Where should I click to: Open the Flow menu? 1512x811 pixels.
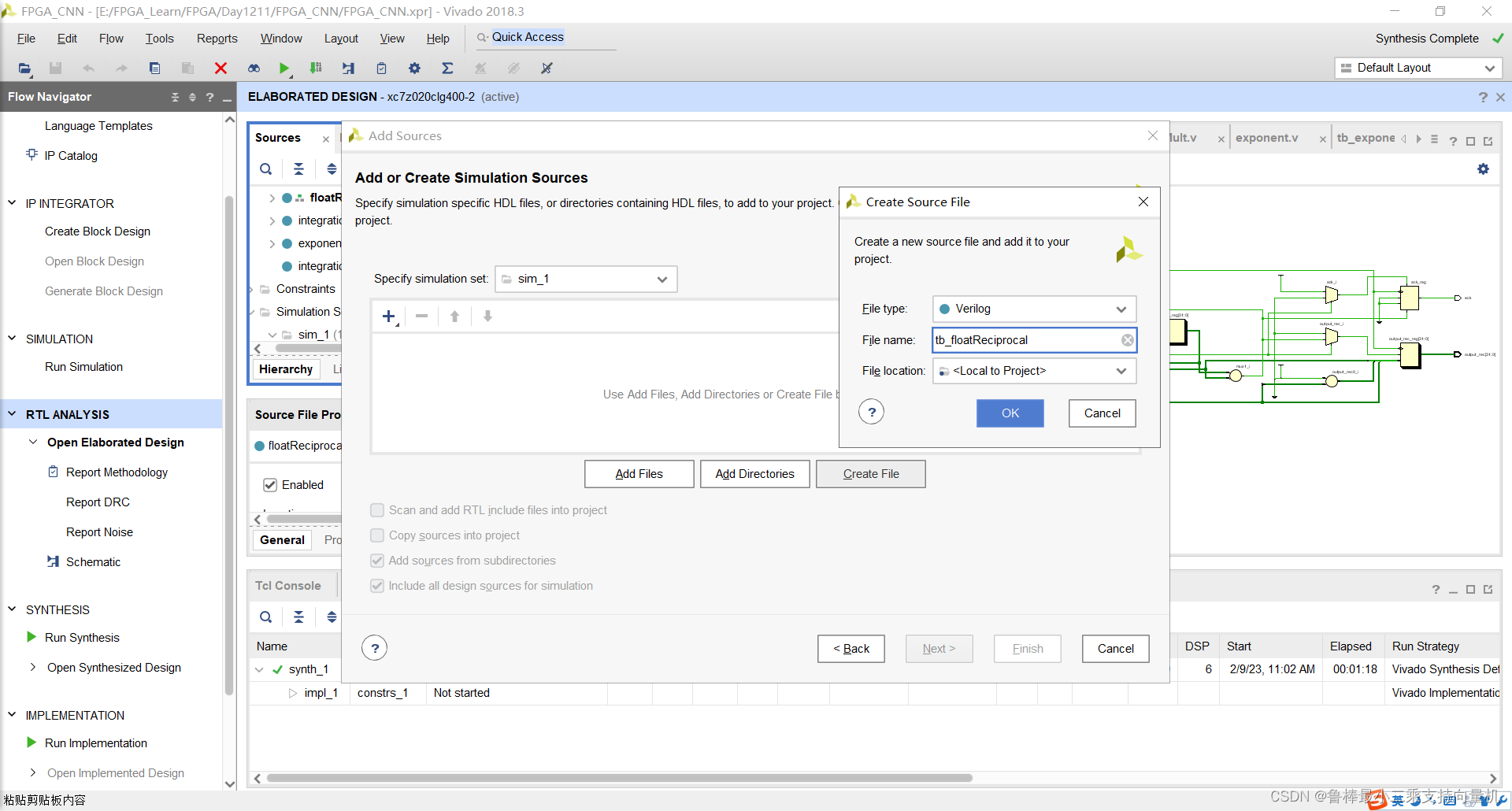(111, 39)
